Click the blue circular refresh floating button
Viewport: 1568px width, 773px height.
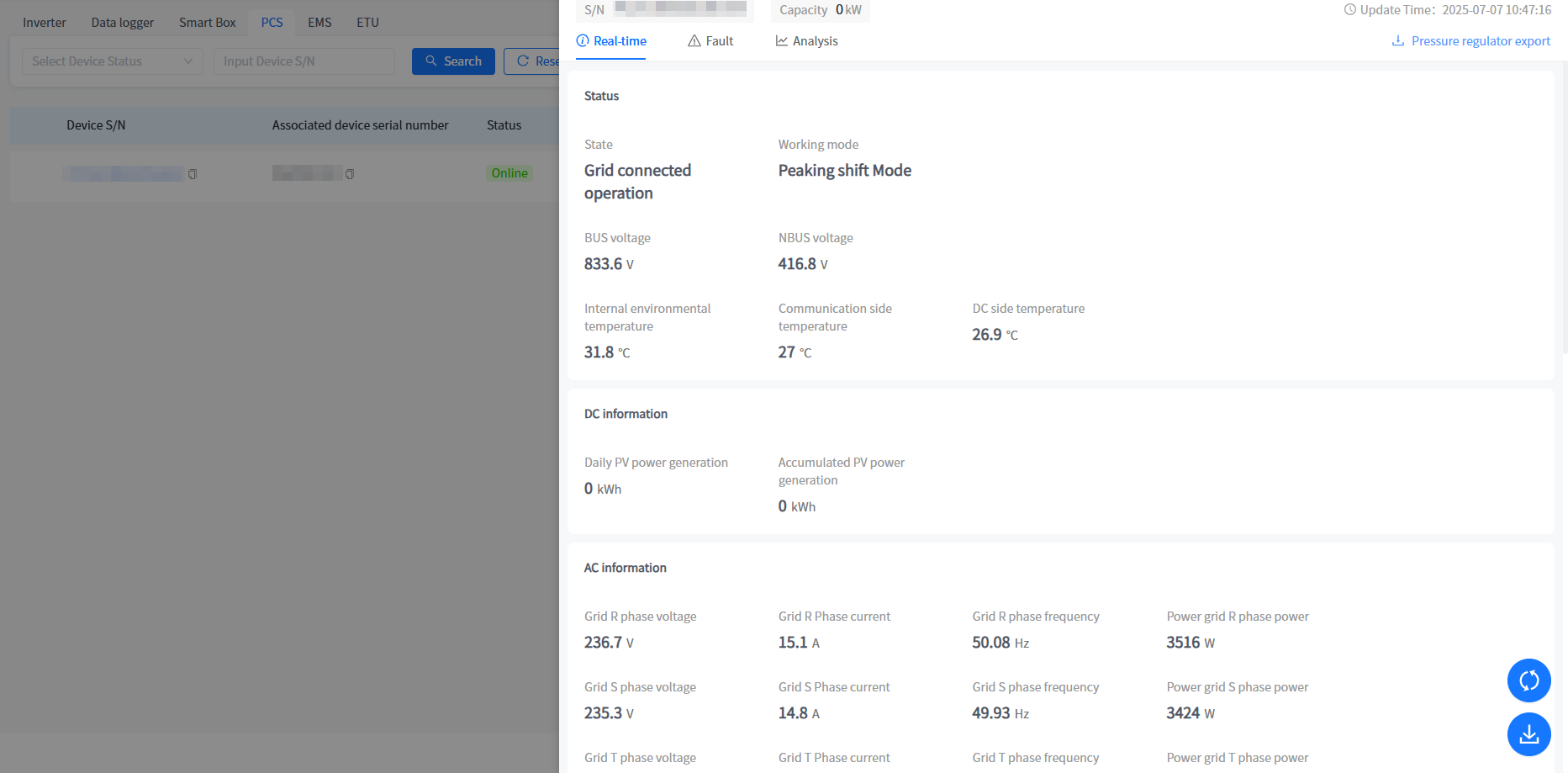coord(1528,680)
